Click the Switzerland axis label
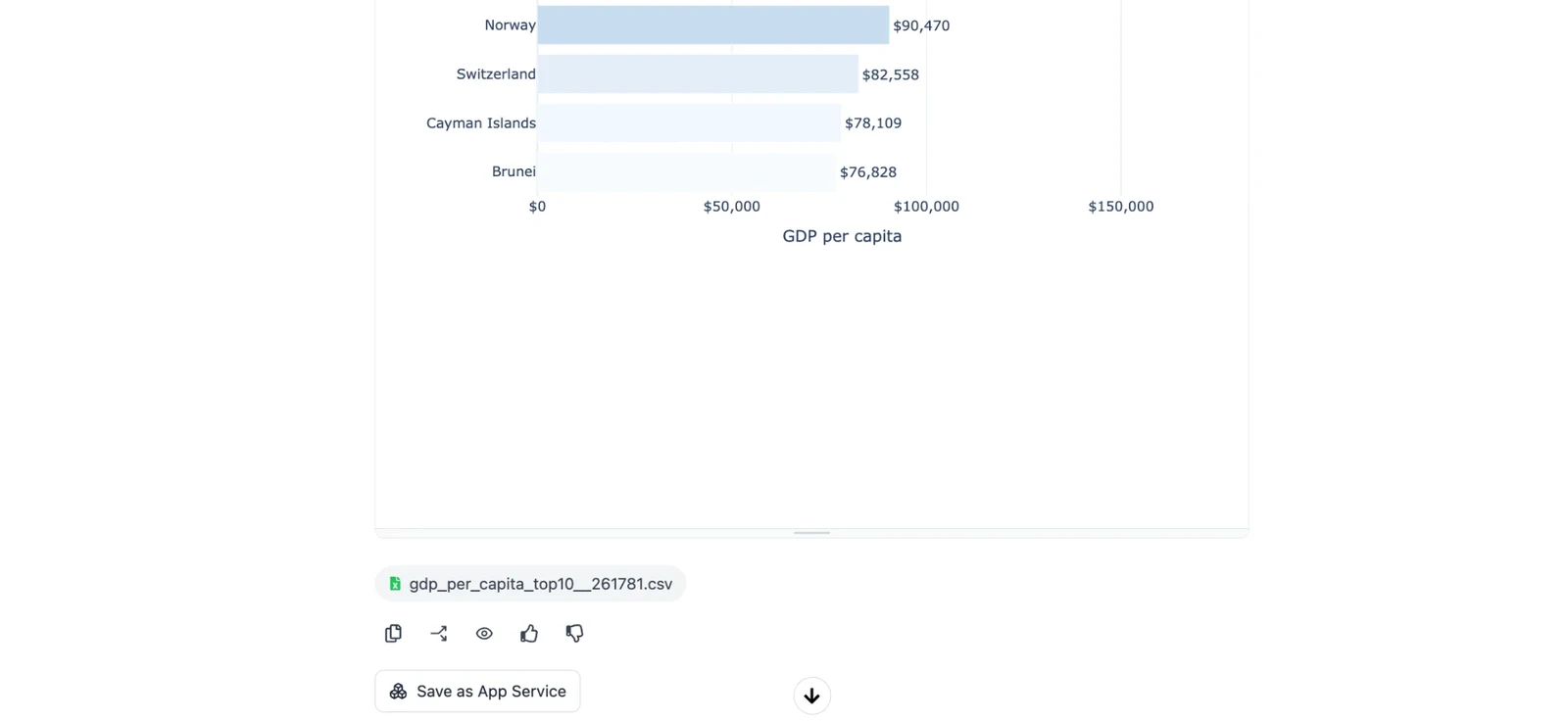 (x=496, y=74)
